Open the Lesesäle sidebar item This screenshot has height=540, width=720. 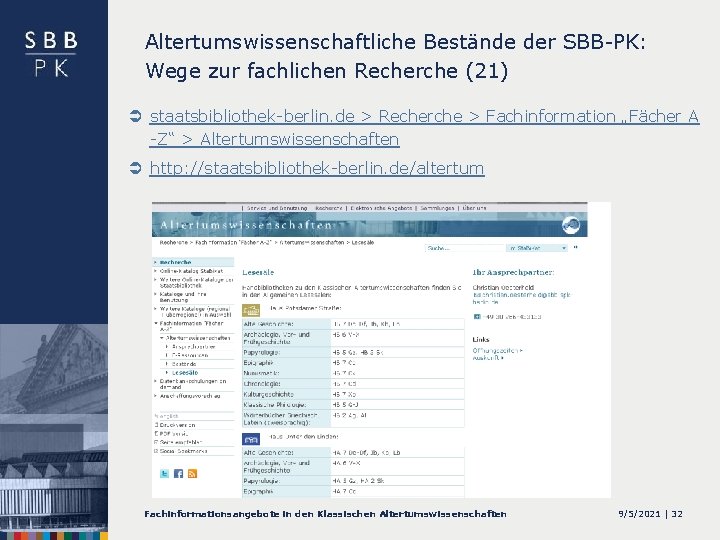click(185, 372)
